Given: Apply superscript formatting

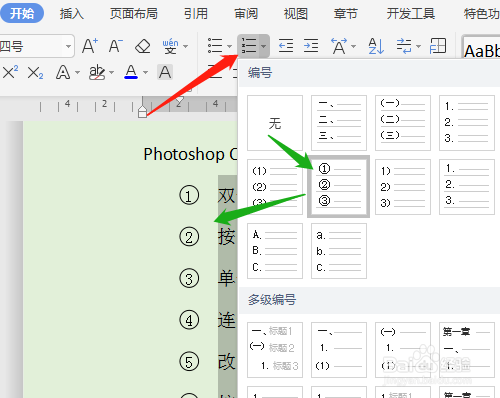Looking at the screenshot, I should (10, 72).
